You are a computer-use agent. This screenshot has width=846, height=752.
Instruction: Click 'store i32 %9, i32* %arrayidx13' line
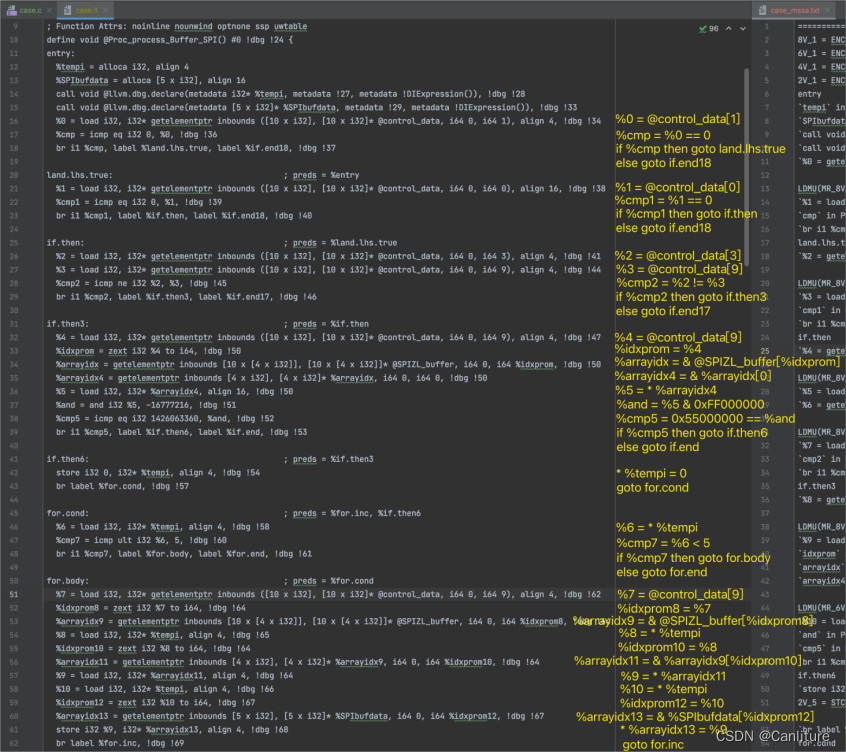(172, 730)
